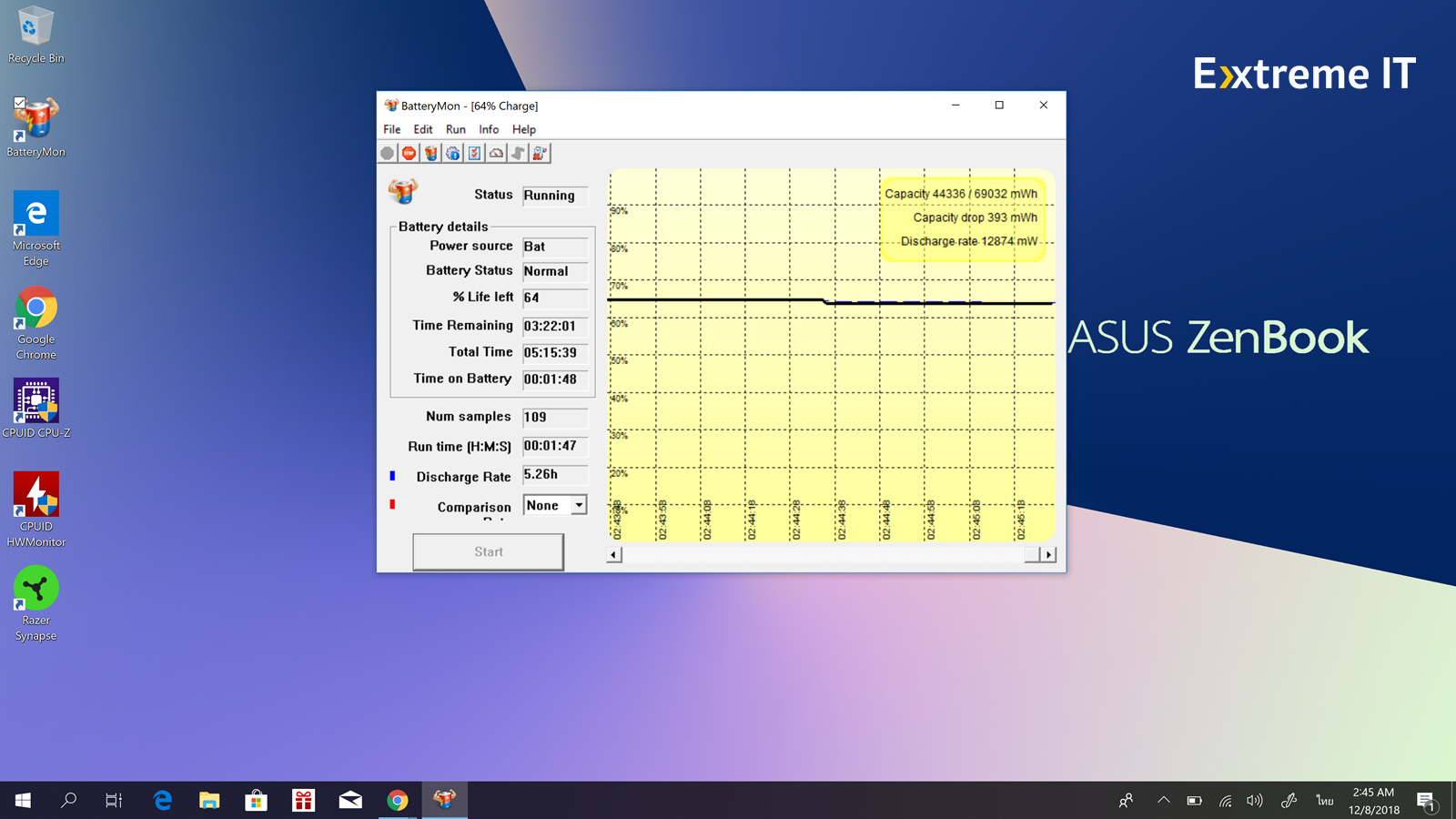Select Razer Synapse desktop shortcut
Image resolution: width=1456 pixels, height=819 pixels.
pos(36,604)
